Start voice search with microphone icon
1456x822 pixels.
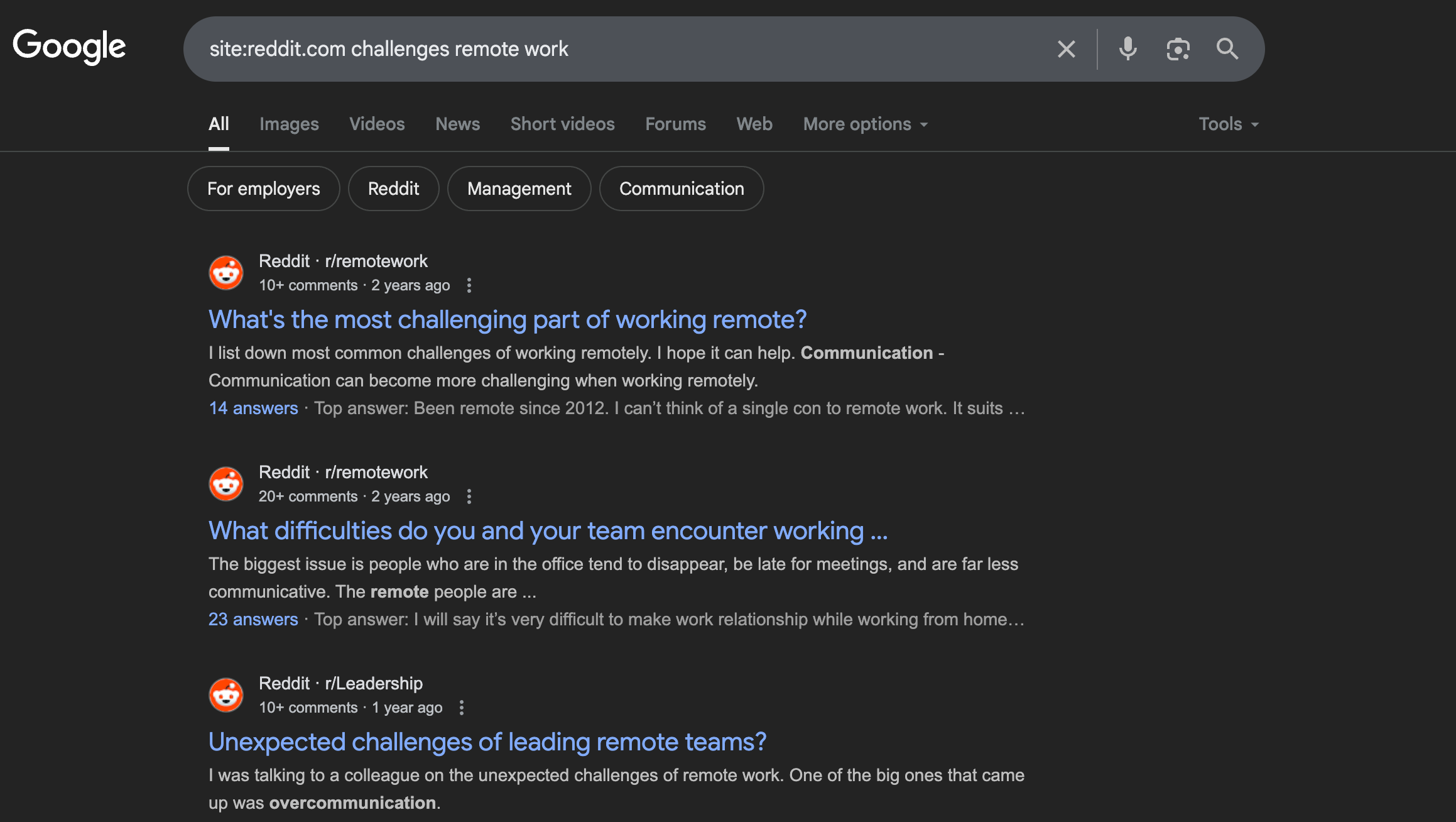pos(1127,49)
